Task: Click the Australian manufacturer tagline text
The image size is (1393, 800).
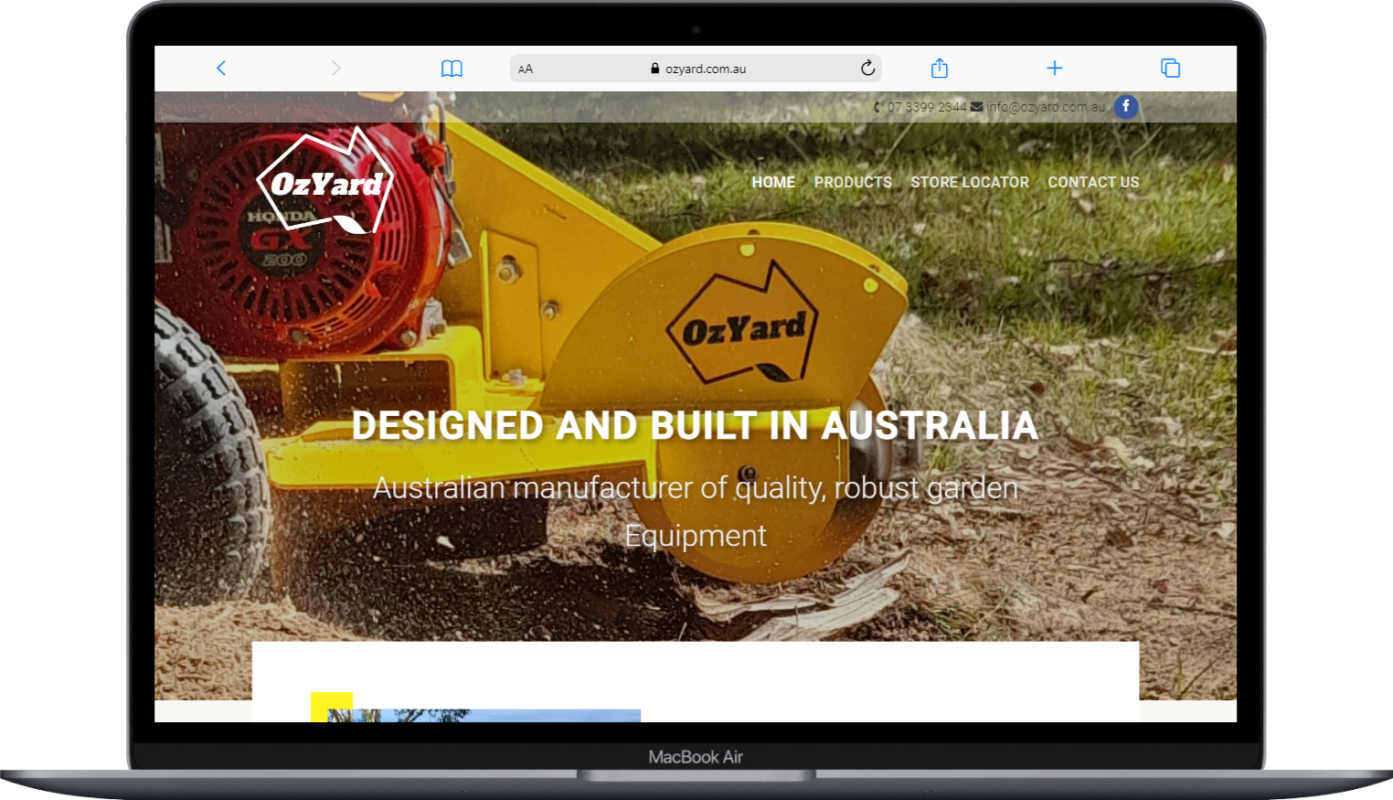Action: 695,511
